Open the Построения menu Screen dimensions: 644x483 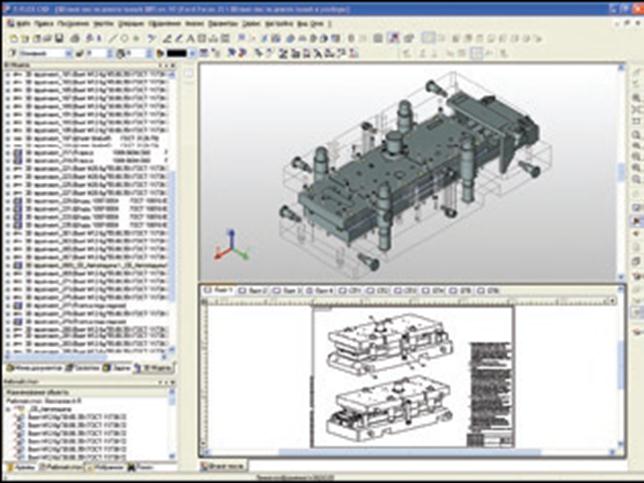pyautogui.click(x=73, y=24)
